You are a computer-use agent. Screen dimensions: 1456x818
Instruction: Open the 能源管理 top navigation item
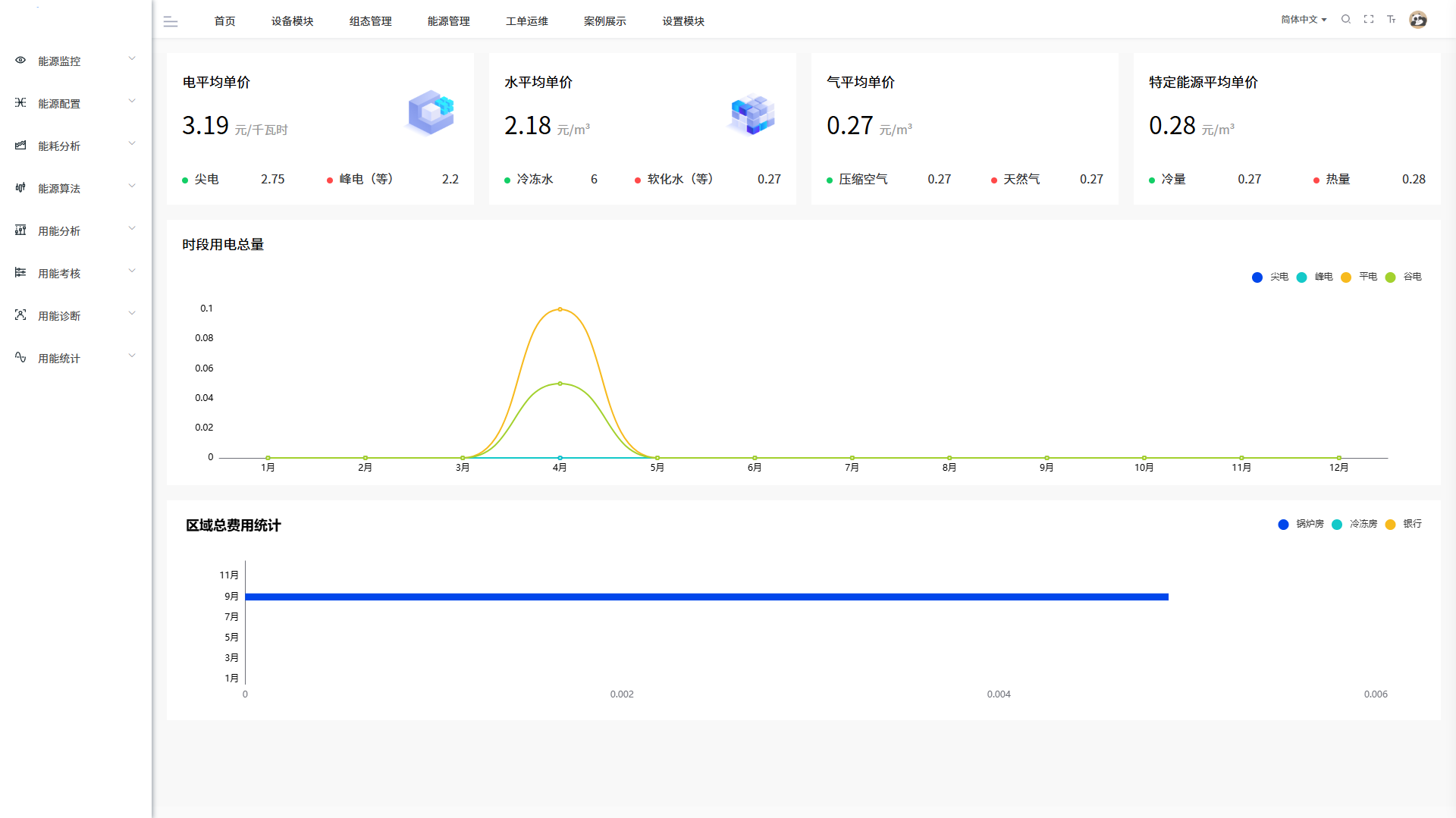448,21
